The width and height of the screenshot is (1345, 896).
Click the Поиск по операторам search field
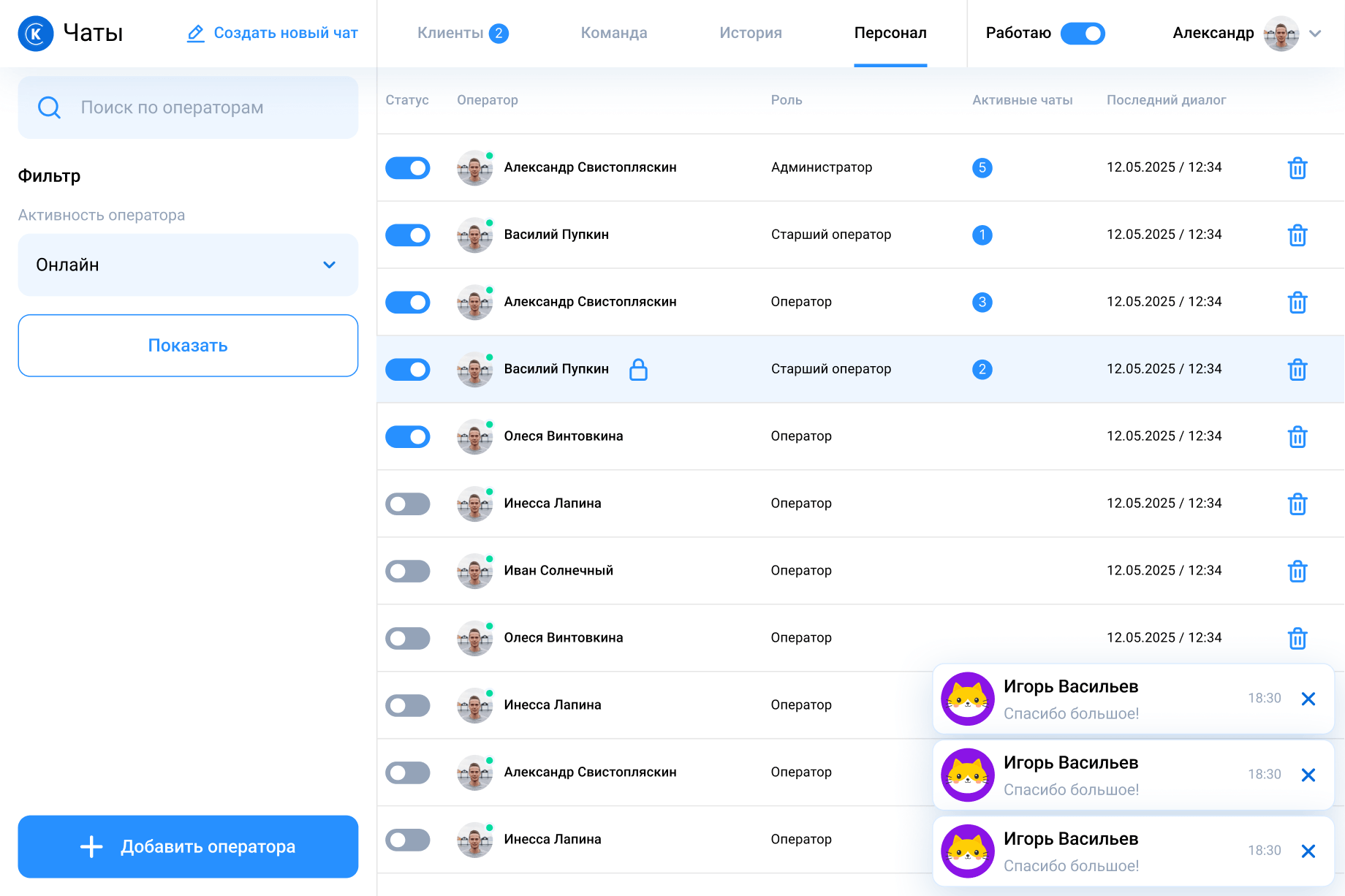(188, 107)
